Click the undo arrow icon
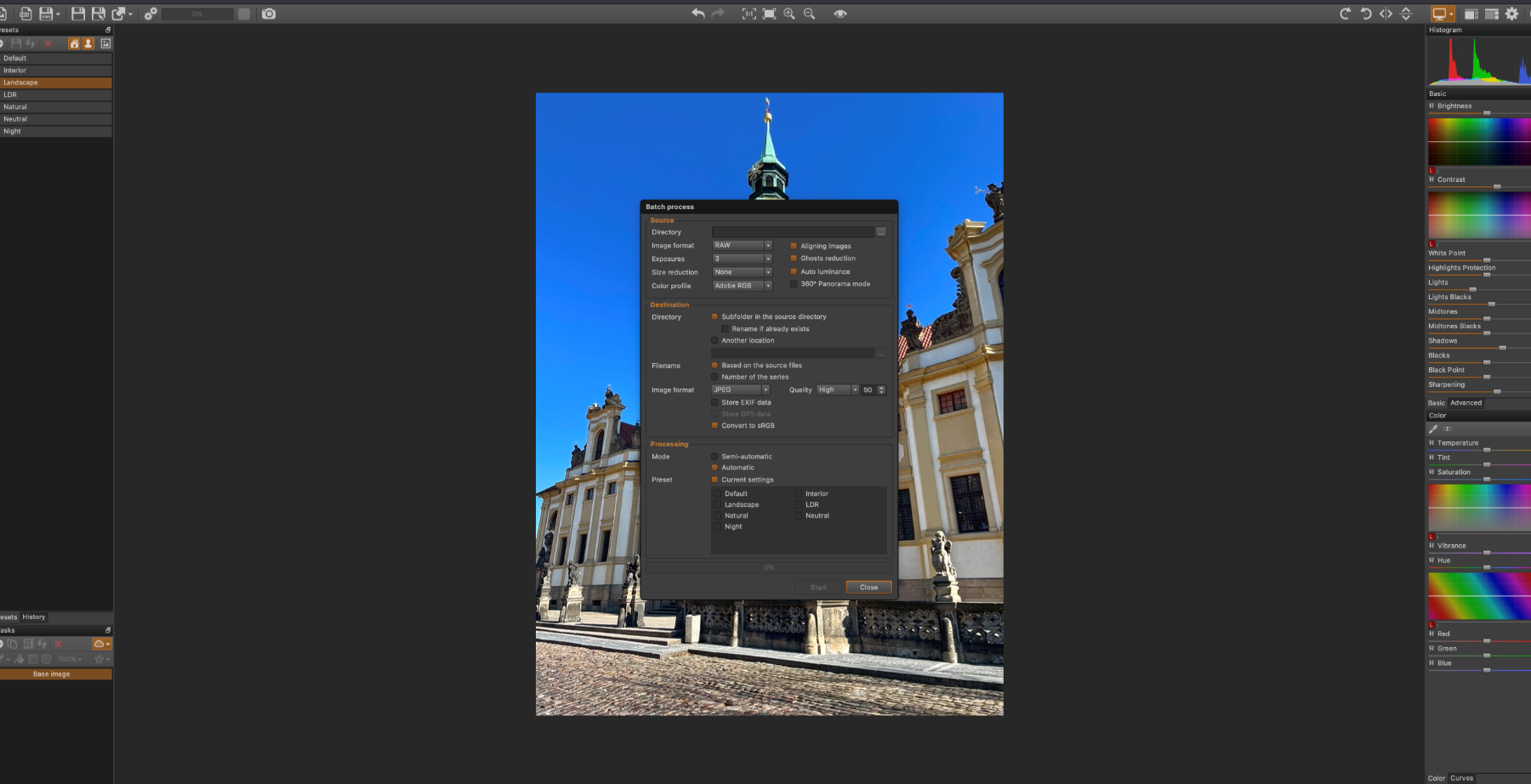The width and height of the screenshot is (1531, 784). (697, 14)
